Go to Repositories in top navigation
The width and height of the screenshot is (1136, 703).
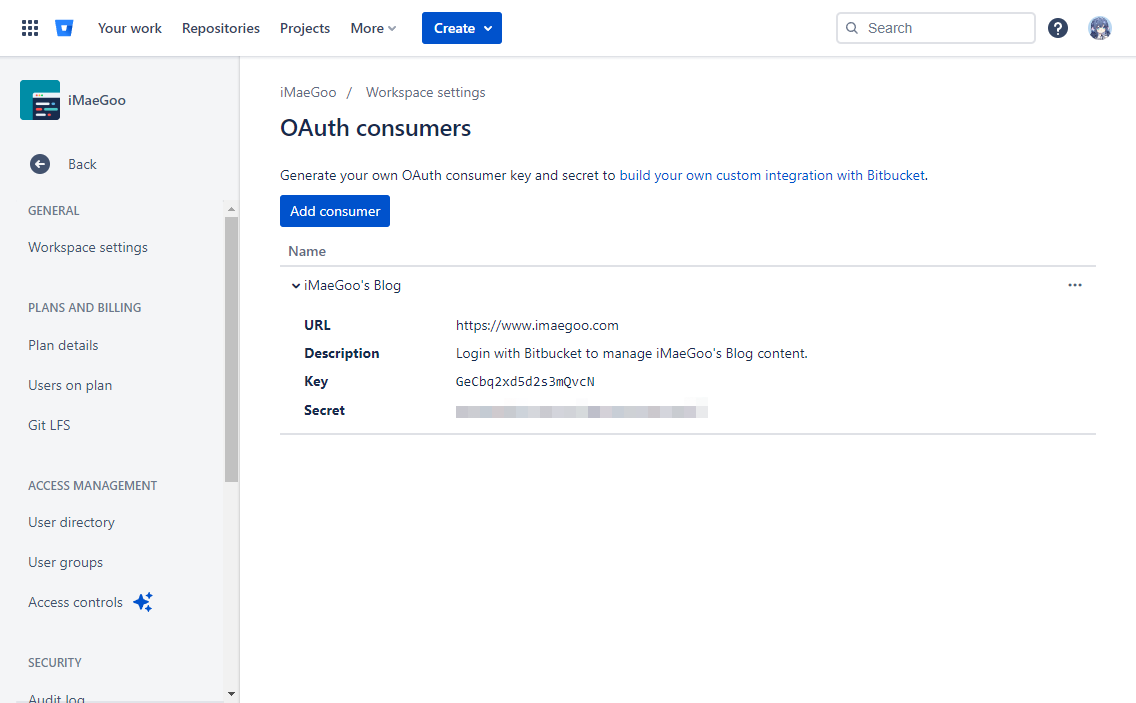(x=221, y=28)
